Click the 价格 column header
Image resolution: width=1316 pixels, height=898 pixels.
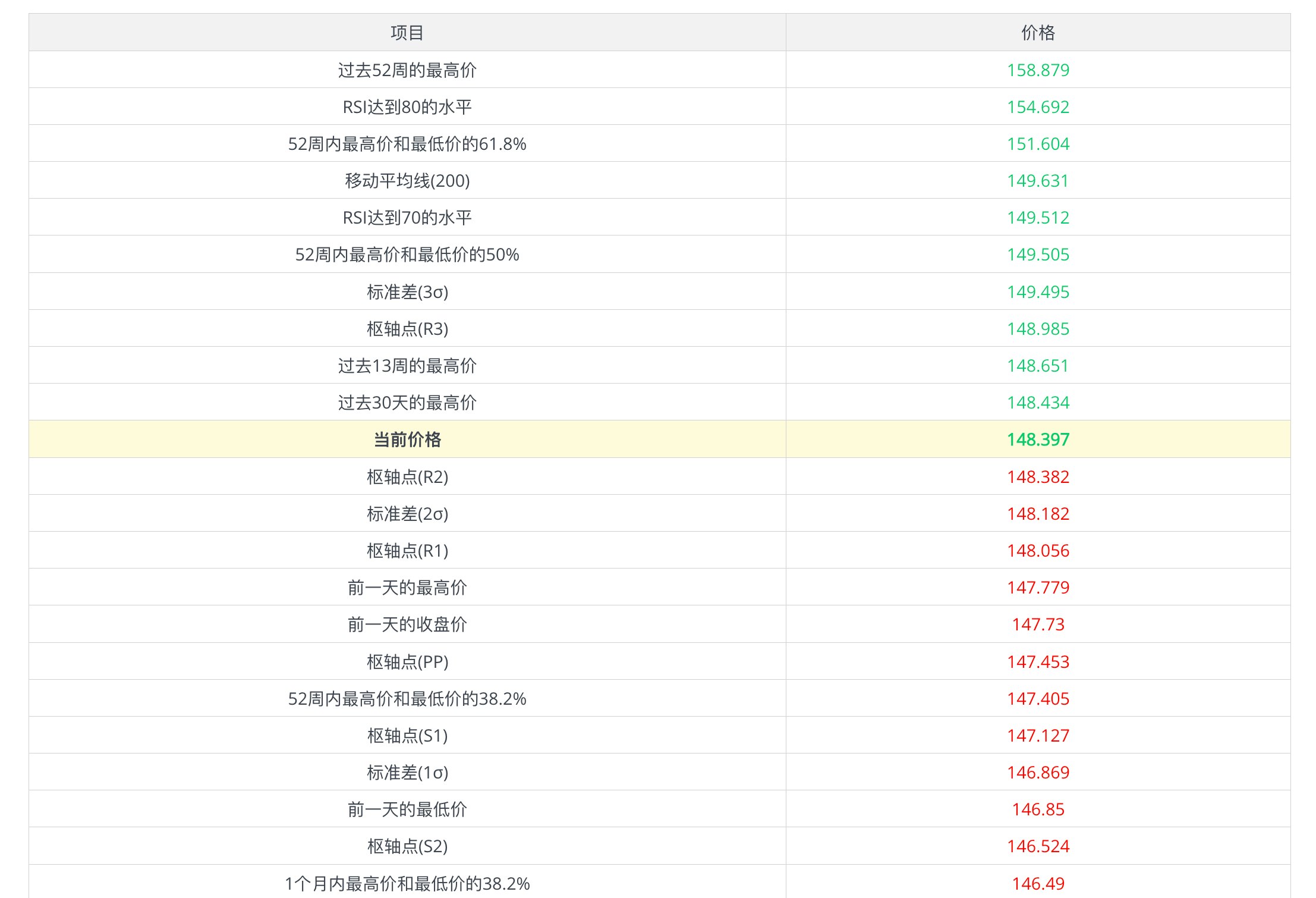coord(1037,33)
